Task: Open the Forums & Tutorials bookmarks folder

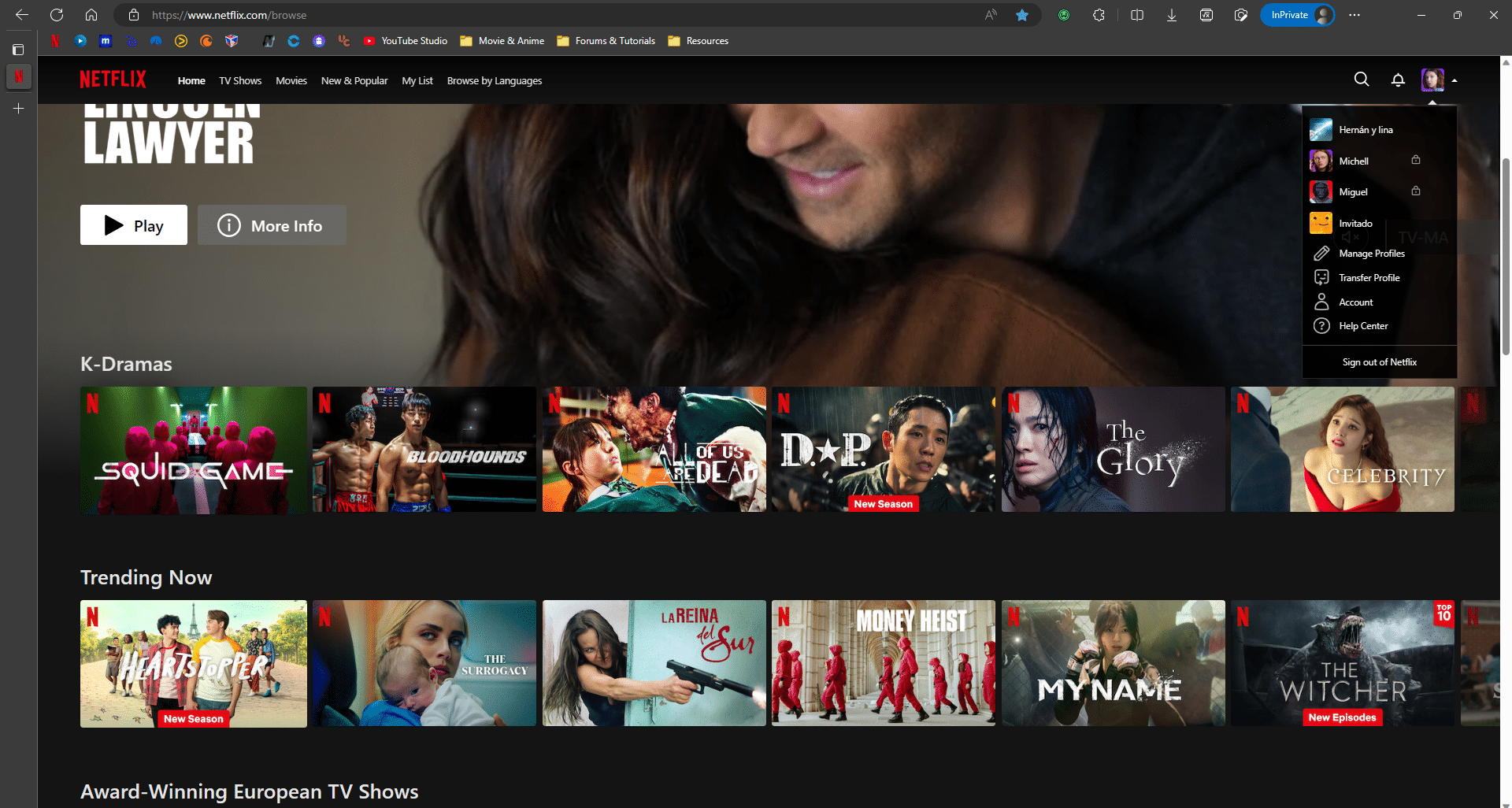Action: click(x=606, y=41)
